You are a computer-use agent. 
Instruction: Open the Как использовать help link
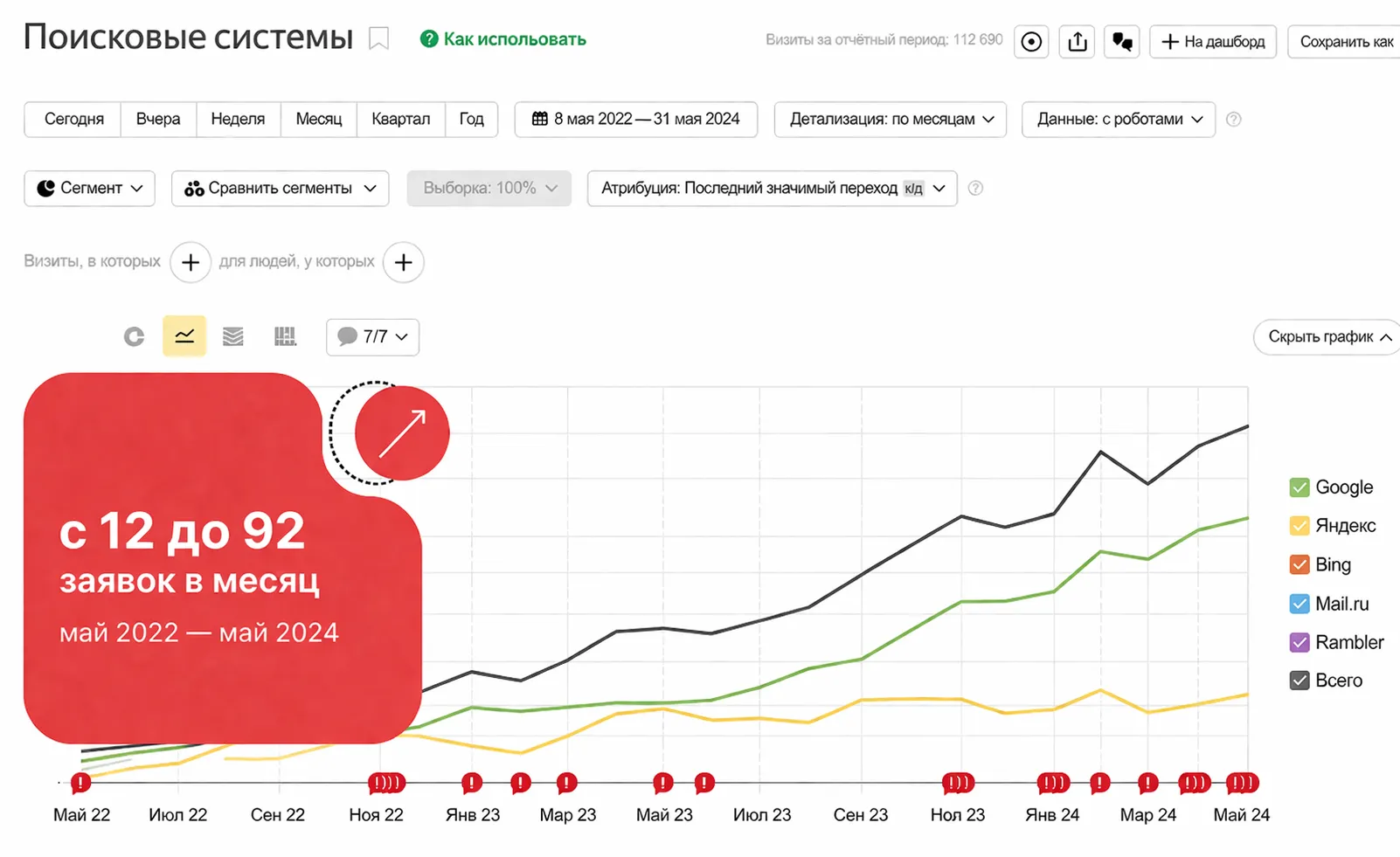(x=514, y=39)
